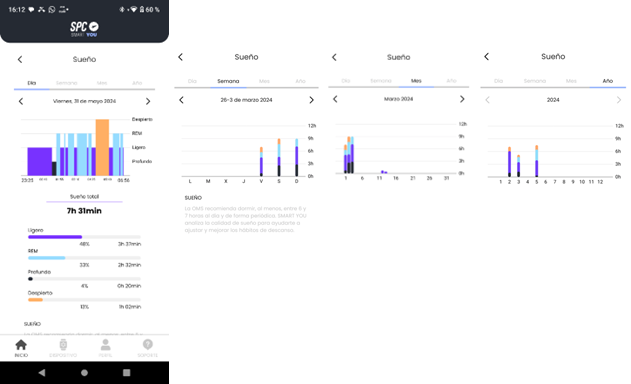
Task: Go to week before 26-3 de marzo 2024
Action: coord(181,100)
